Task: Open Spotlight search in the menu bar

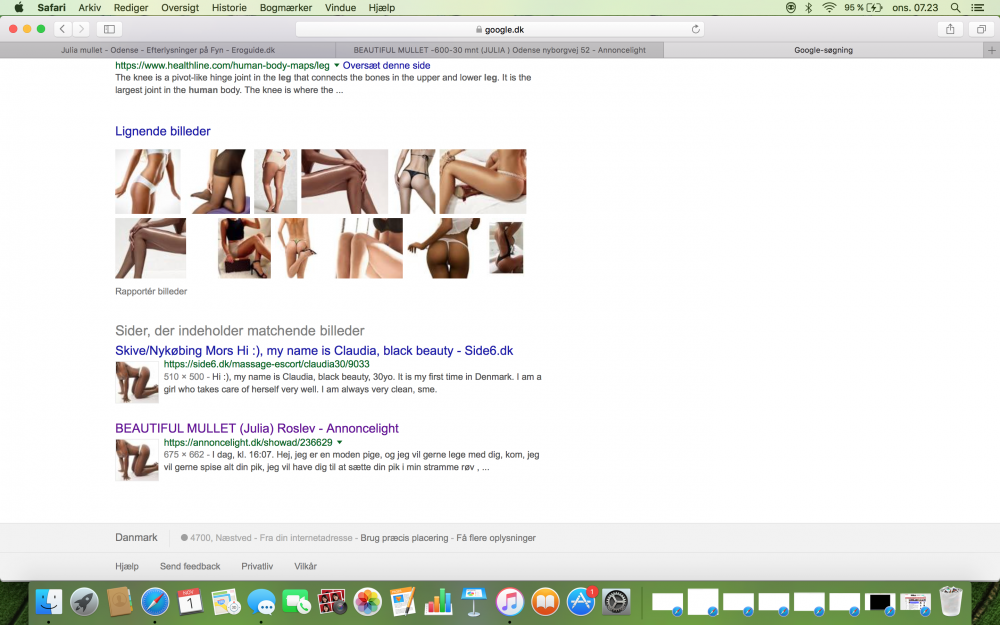Action: [955, 8]
